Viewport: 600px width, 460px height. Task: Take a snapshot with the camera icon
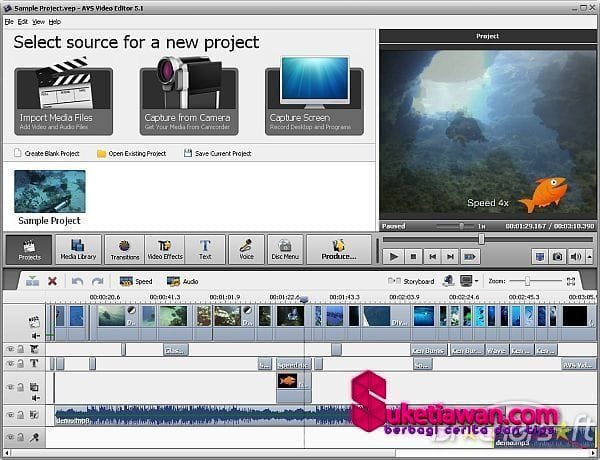tap(556, 257)
